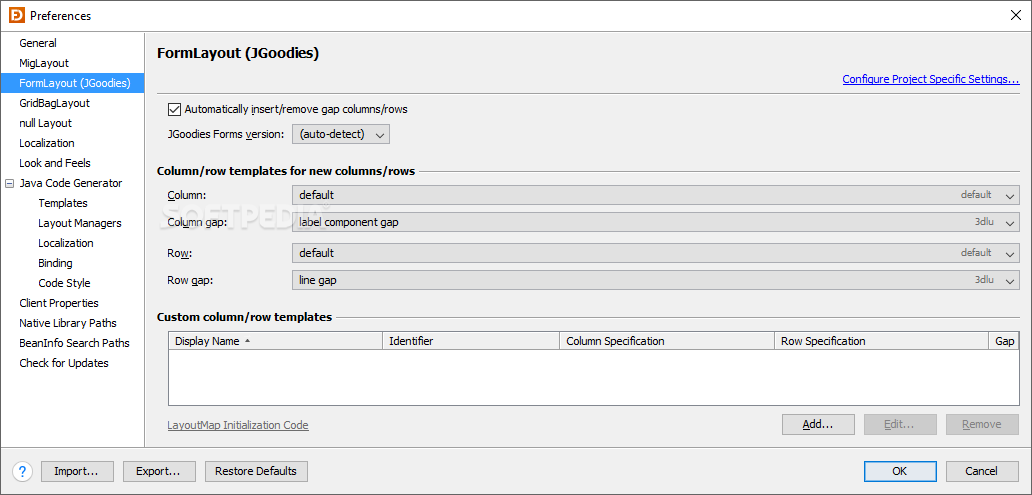Open the Row template dropdown
The image size is (1032, 495).
[656, 253]
